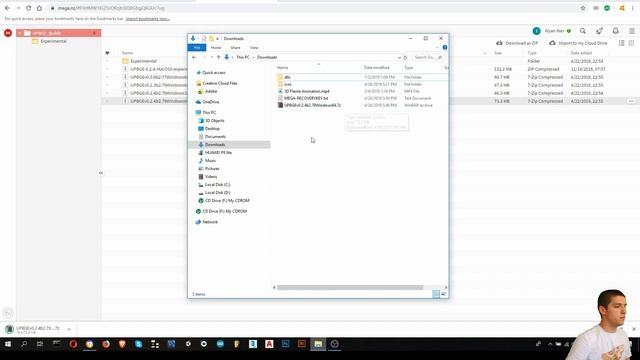This screenshot has width=640, height=360.
Task: Open options for selected MEGA file row
Action: 631,101
